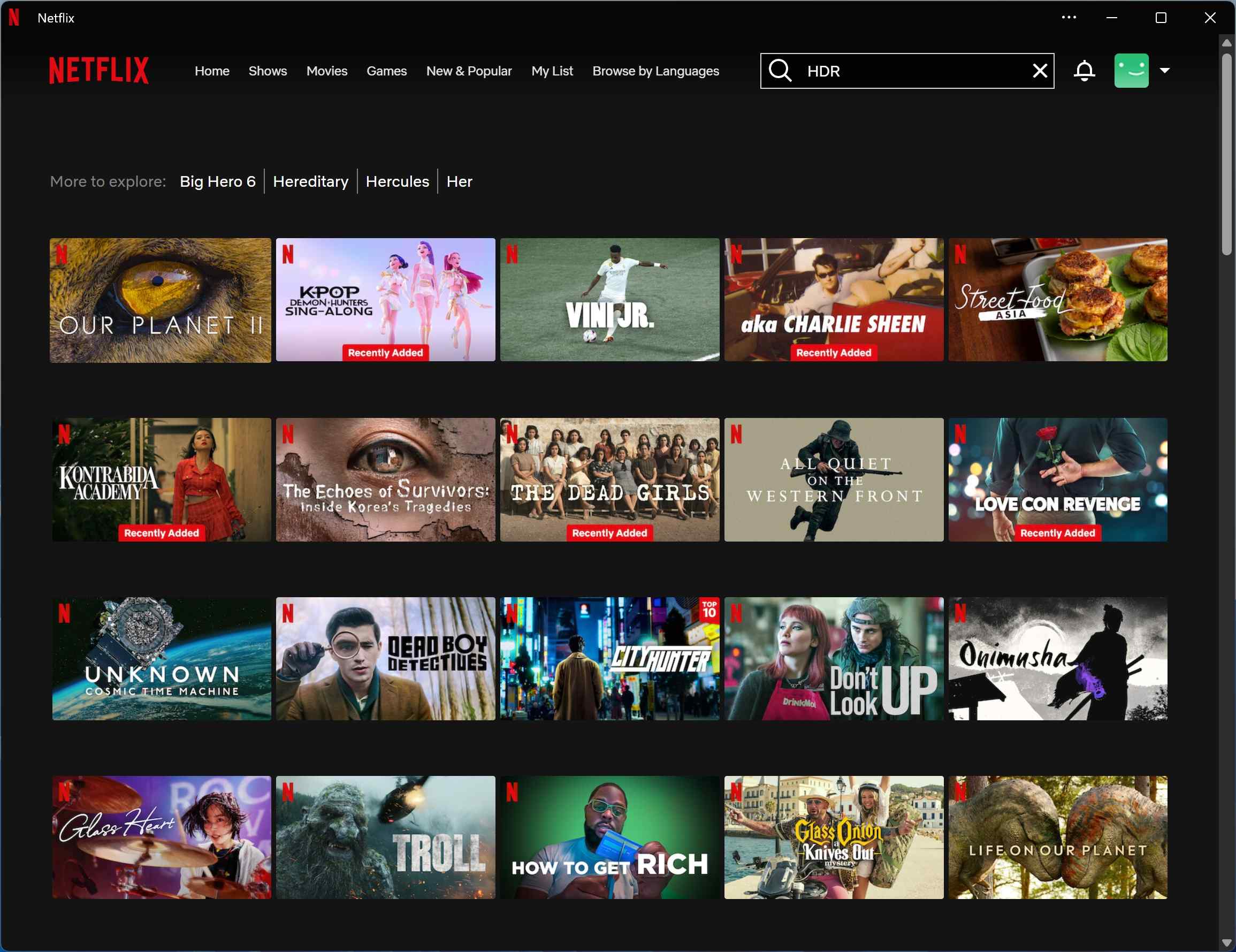Viewport: 1236px width, 952px height.
Task: Open Don't Look Up
Action: point(834,658)
